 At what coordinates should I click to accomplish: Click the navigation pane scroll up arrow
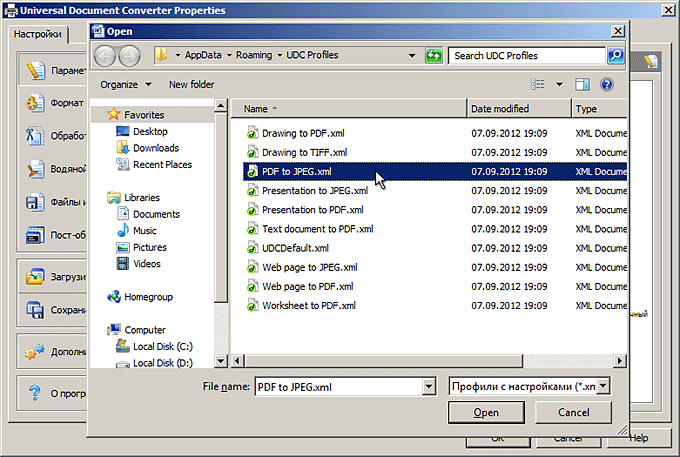tap(221, 105)
